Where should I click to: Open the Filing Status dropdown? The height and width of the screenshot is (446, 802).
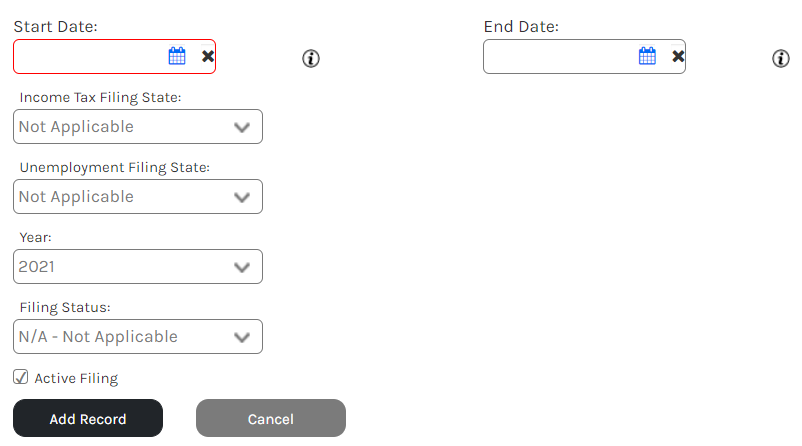pyautogui.click(x=138, y=337)
